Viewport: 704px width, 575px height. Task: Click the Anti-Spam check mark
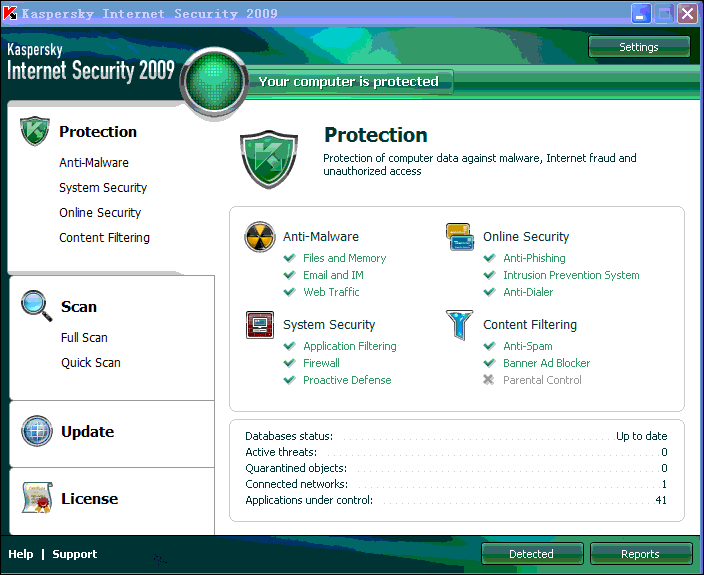pyautogui.click(x=489, y=346)
